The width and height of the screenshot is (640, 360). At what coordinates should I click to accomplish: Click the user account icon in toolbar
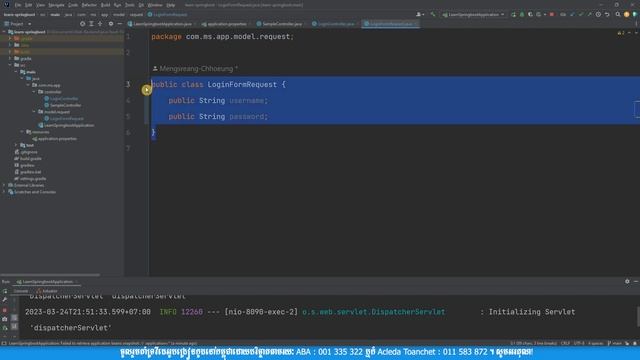point(419,15)
